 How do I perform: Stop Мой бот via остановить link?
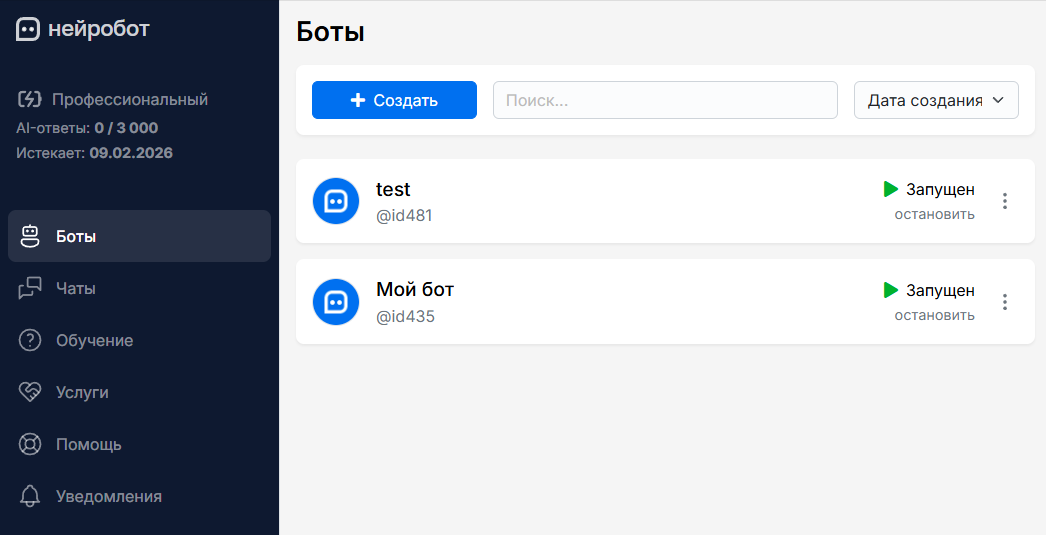point(934,316)
